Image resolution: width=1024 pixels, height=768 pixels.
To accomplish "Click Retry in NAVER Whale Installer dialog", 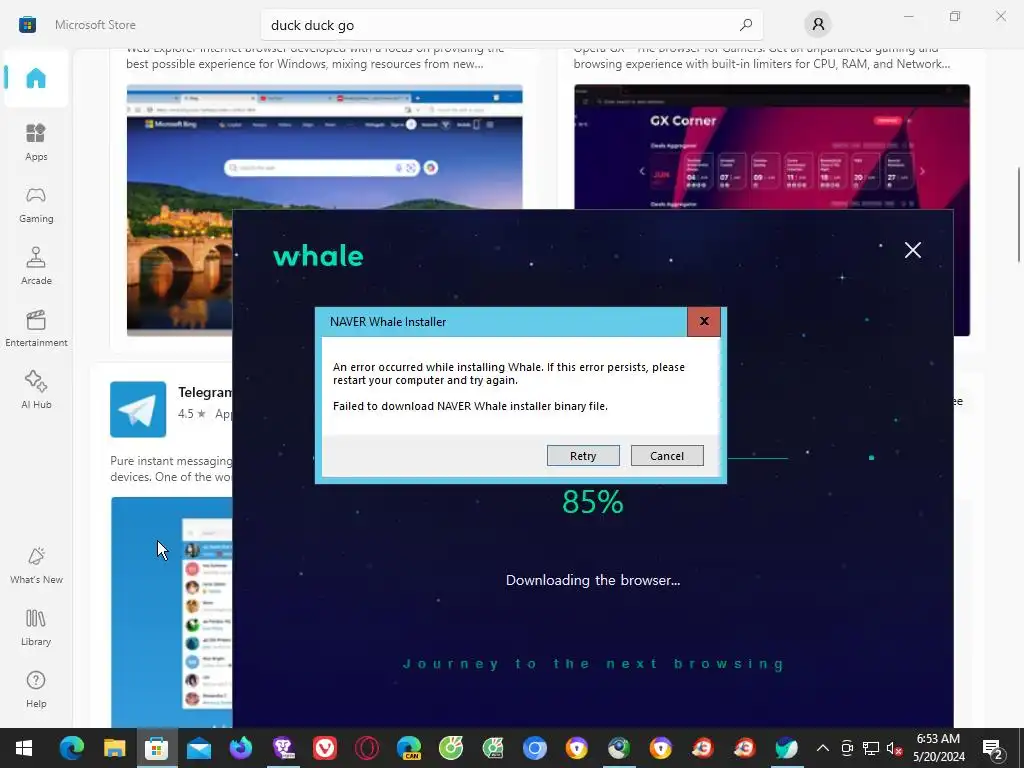I will [583, 456].
